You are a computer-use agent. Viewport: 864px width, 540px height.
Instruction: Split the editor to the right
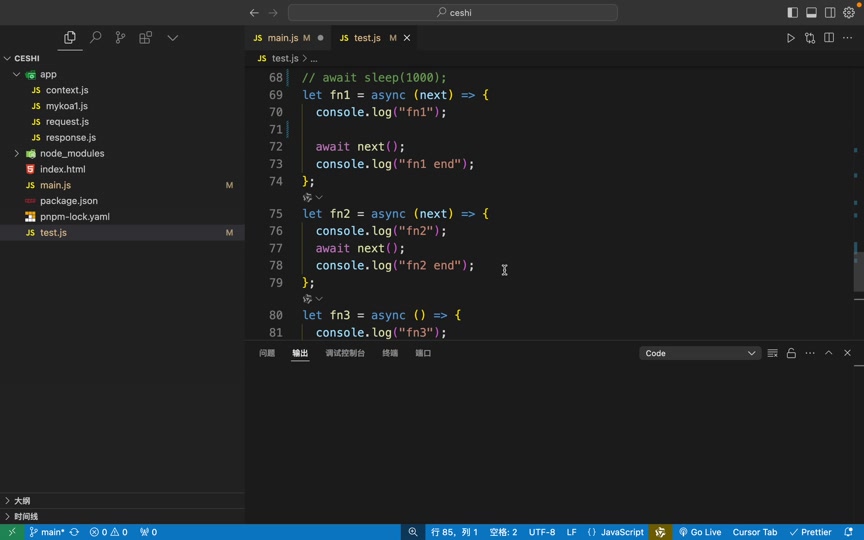click(829, 38)
